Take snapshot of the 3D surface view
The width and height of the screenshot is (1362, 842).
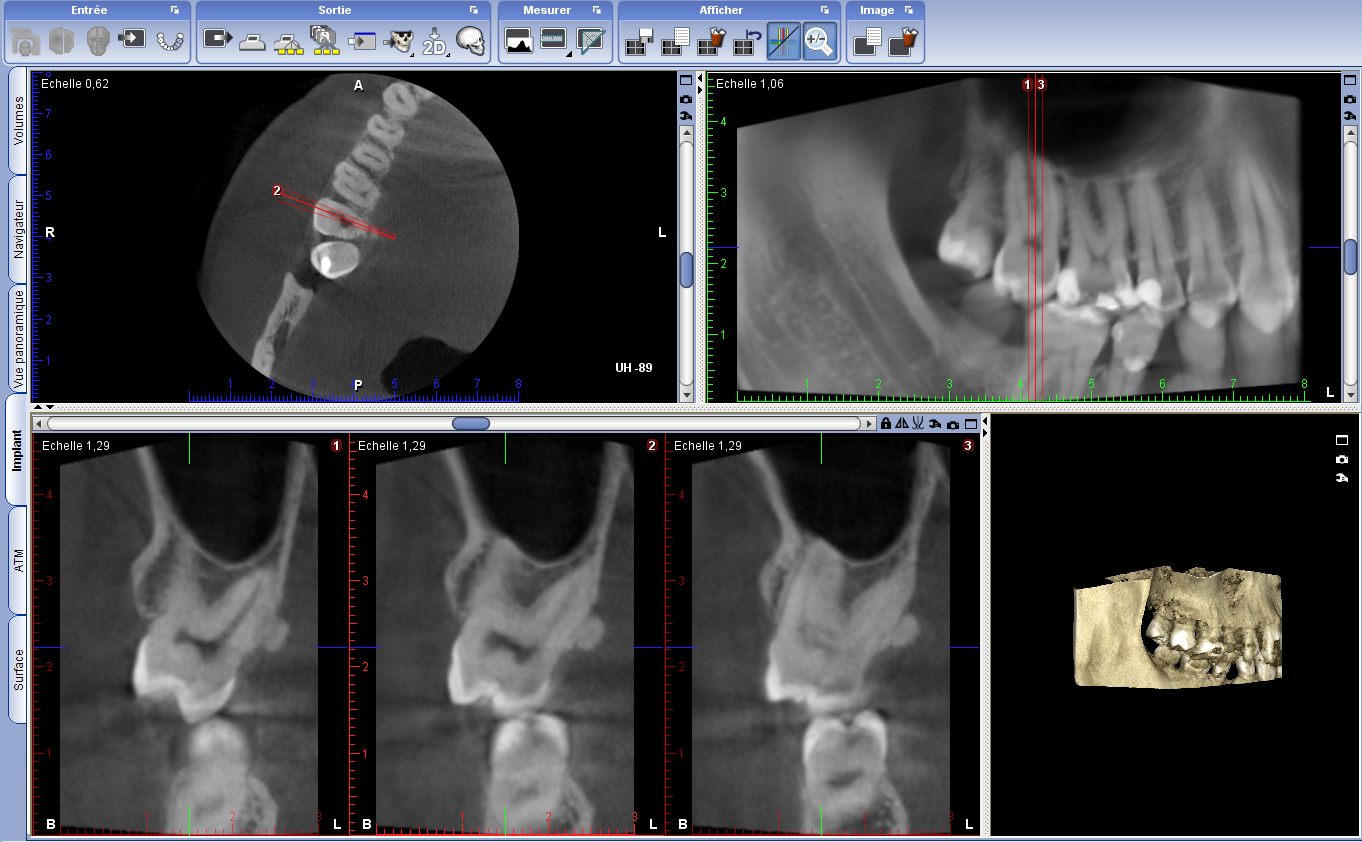coord(1341,459)
